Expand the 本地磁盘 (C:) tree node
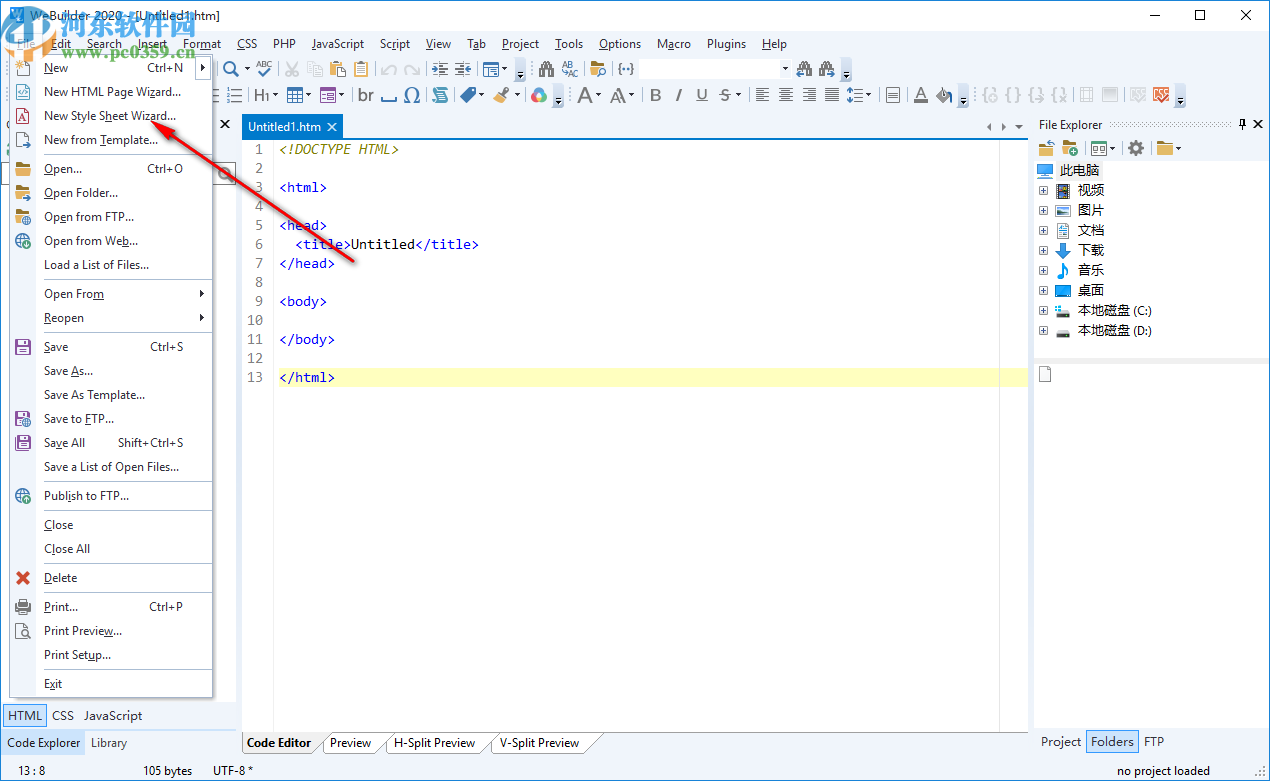Viewport: 1270px width, 781px height. (1043, 311)
